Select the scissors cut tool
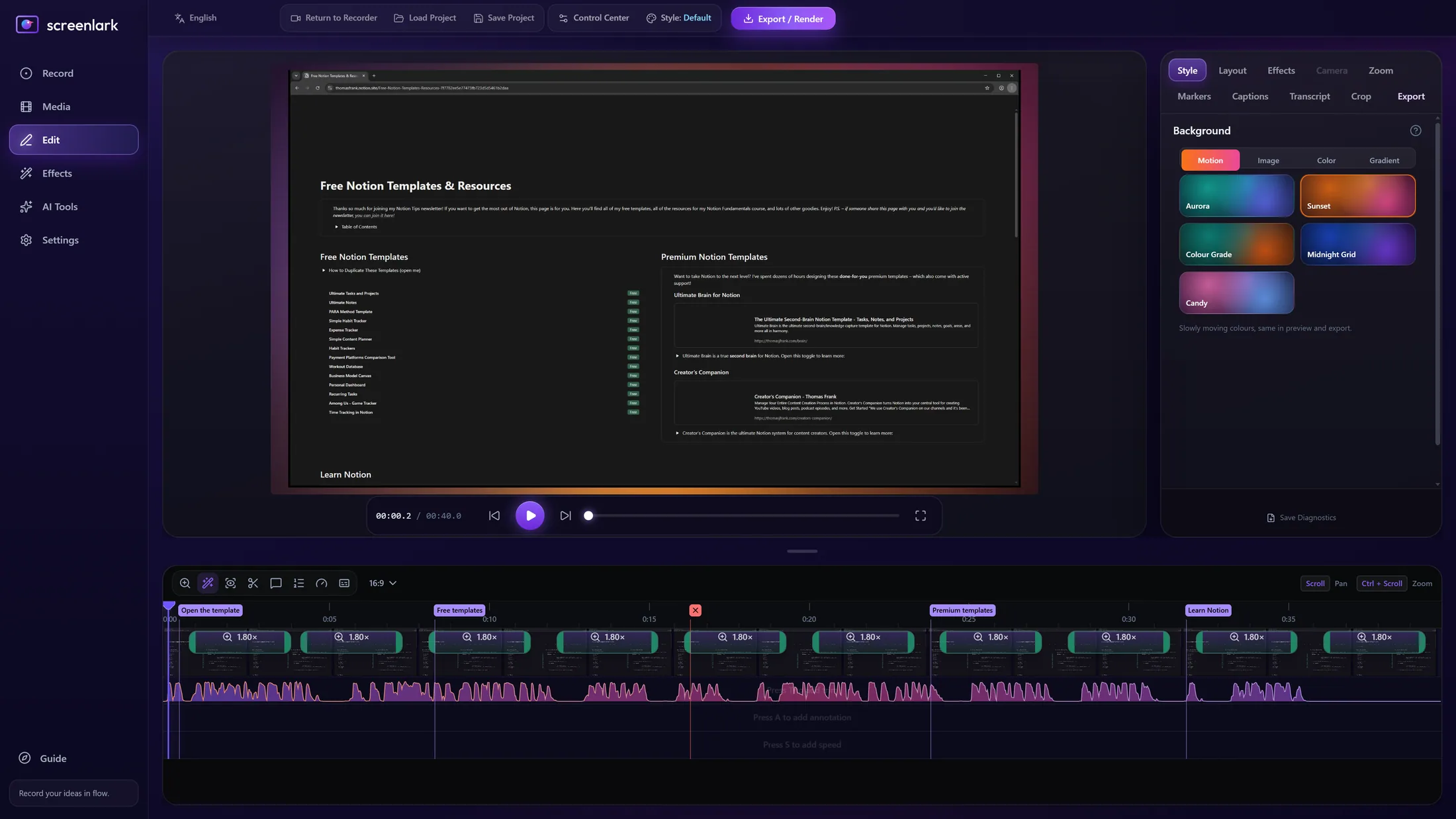Screen dimensions: 1456x819 (253, 583)
